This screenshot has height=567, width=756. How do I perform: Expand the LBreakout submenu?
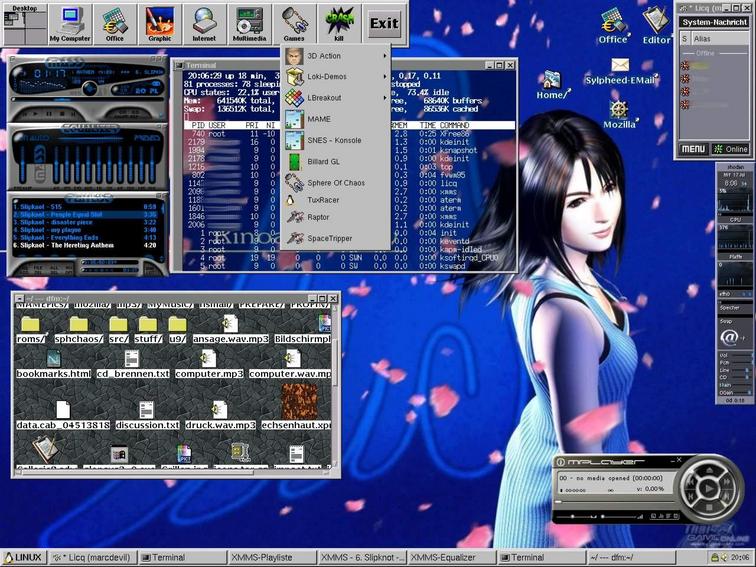(x=336, y=98)
